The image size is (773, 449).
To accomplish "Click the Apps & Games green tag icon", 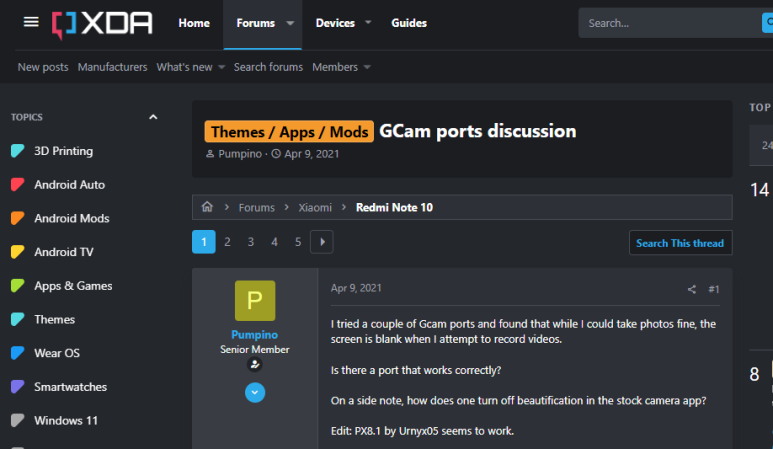I will [x=17, y=286].
